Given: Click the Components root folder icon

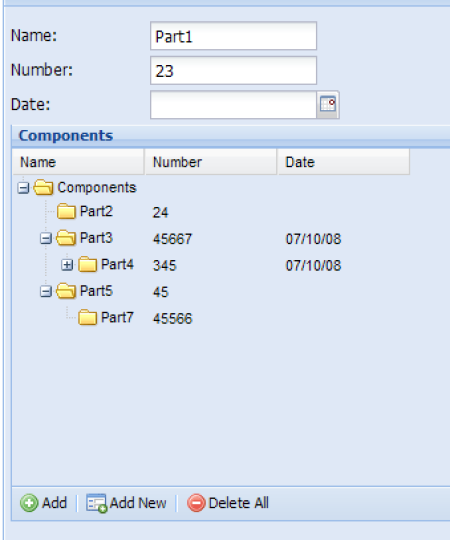Looking at the screenshot, I should click(43, 188).
